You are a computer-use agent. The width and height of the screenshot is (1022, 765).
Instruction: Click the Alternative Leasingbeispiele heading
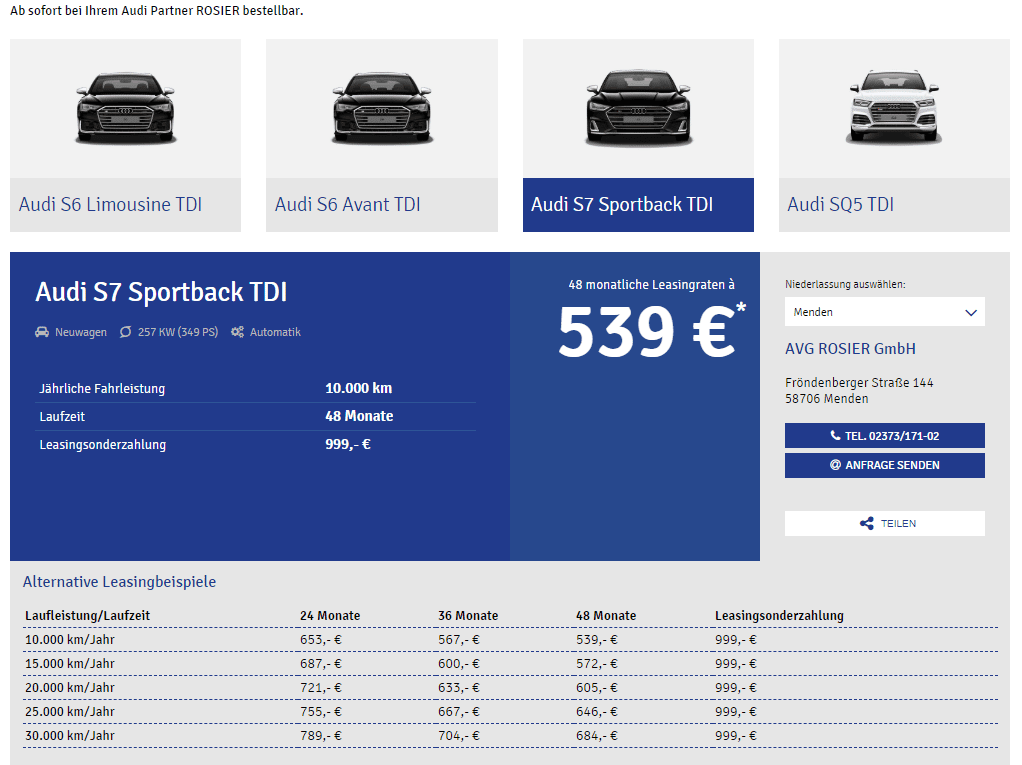coord(119,582)
